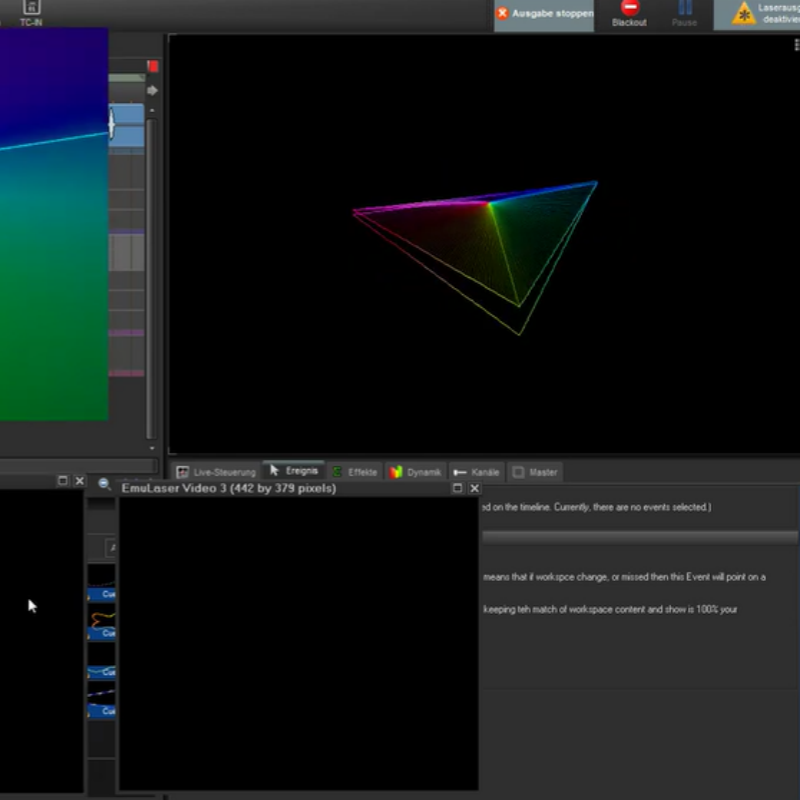Viewport: 800px width, 800px height.
Task: Maximize the EmuLaser Video 3 window
Action: (x=458, y=488)
